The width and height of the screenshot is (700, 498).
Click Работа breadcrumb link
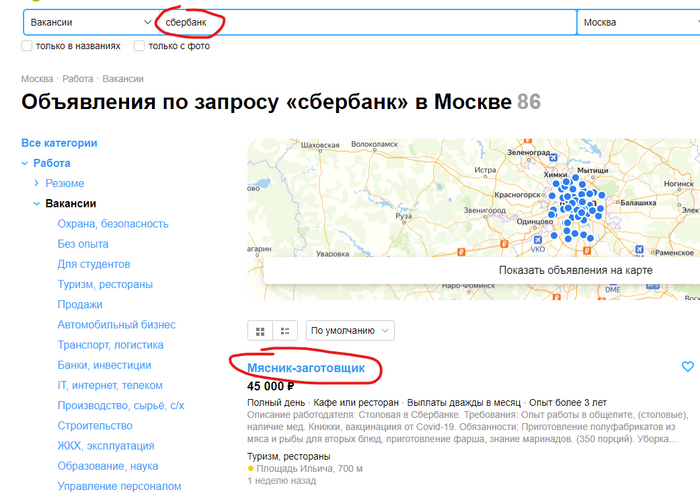click(x=78, y=79)
